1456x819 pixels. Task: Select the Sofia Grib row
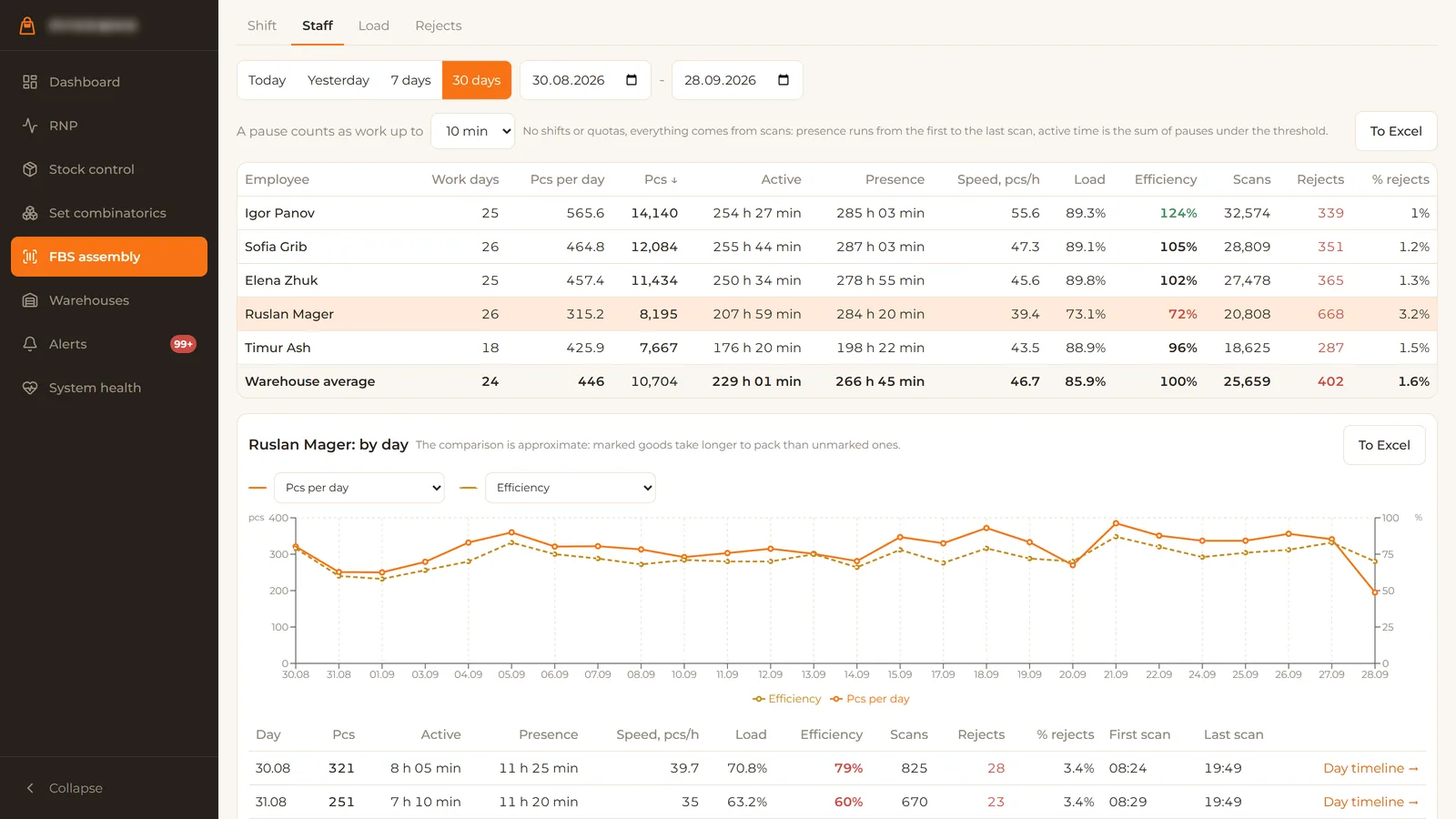[837, 247]
